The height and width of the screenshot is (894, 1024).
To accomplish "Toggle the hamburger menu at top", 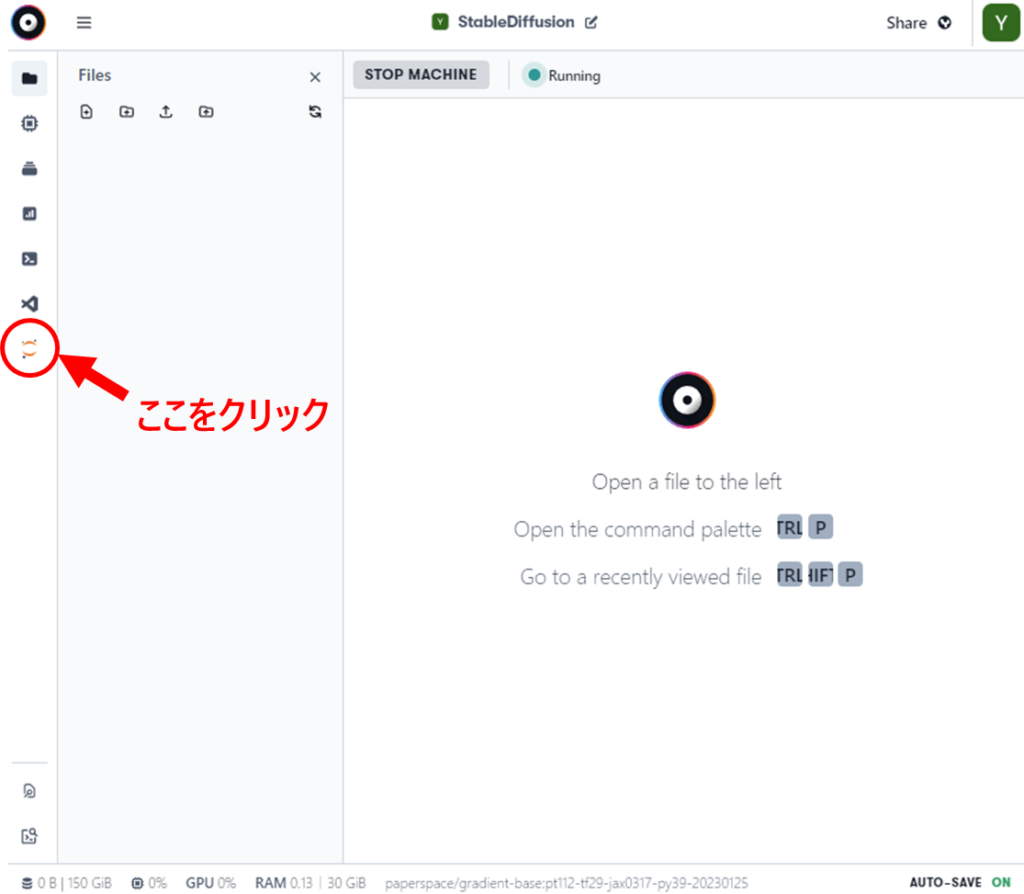I will coord(84,23).
